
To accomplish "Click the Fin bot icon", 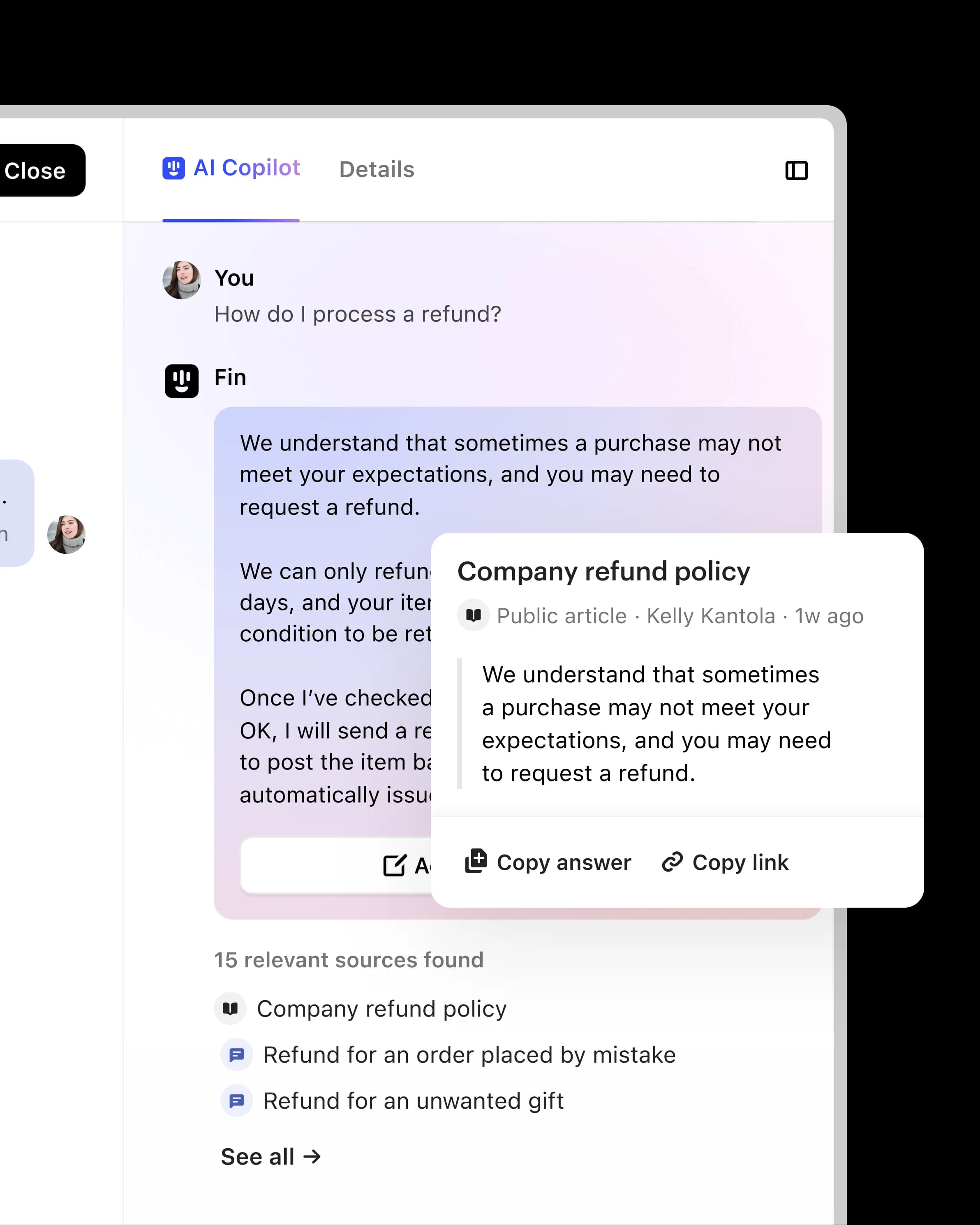I will (x=182, y=381).
